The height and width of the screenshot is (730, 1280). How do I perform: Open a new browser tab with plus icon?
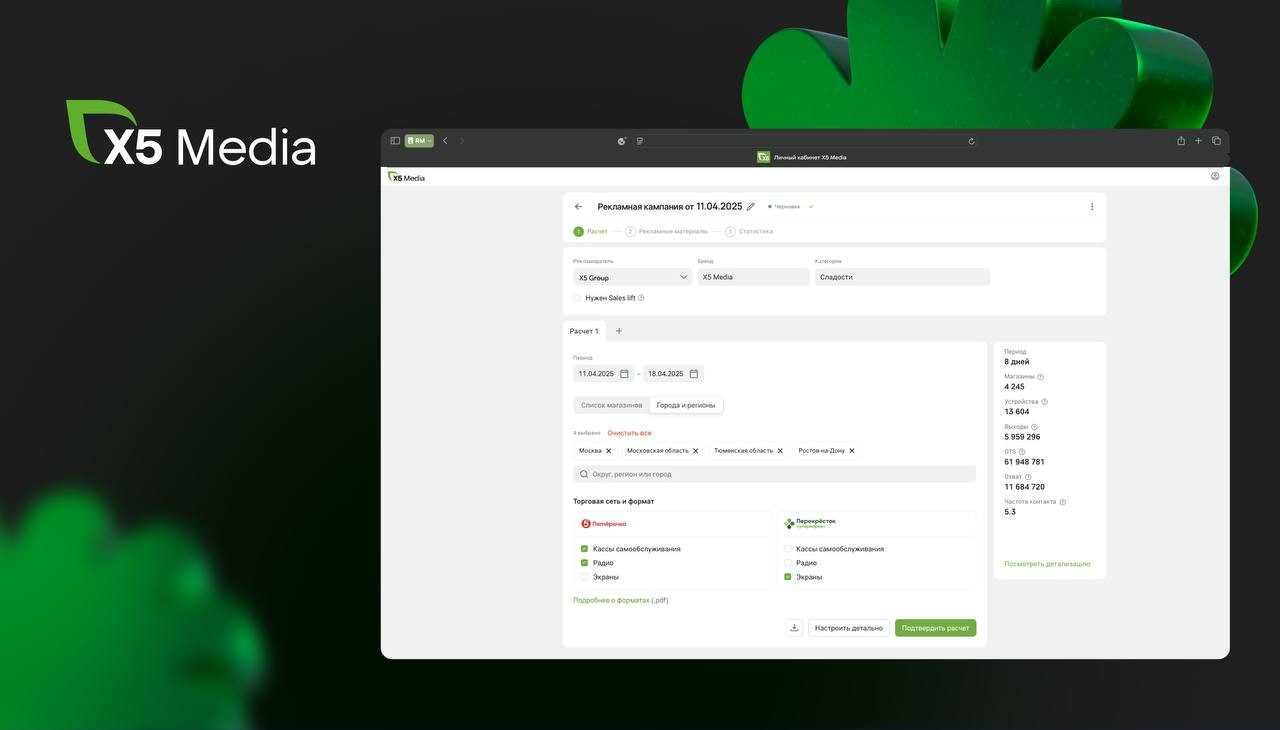[x=1198, y=141]
